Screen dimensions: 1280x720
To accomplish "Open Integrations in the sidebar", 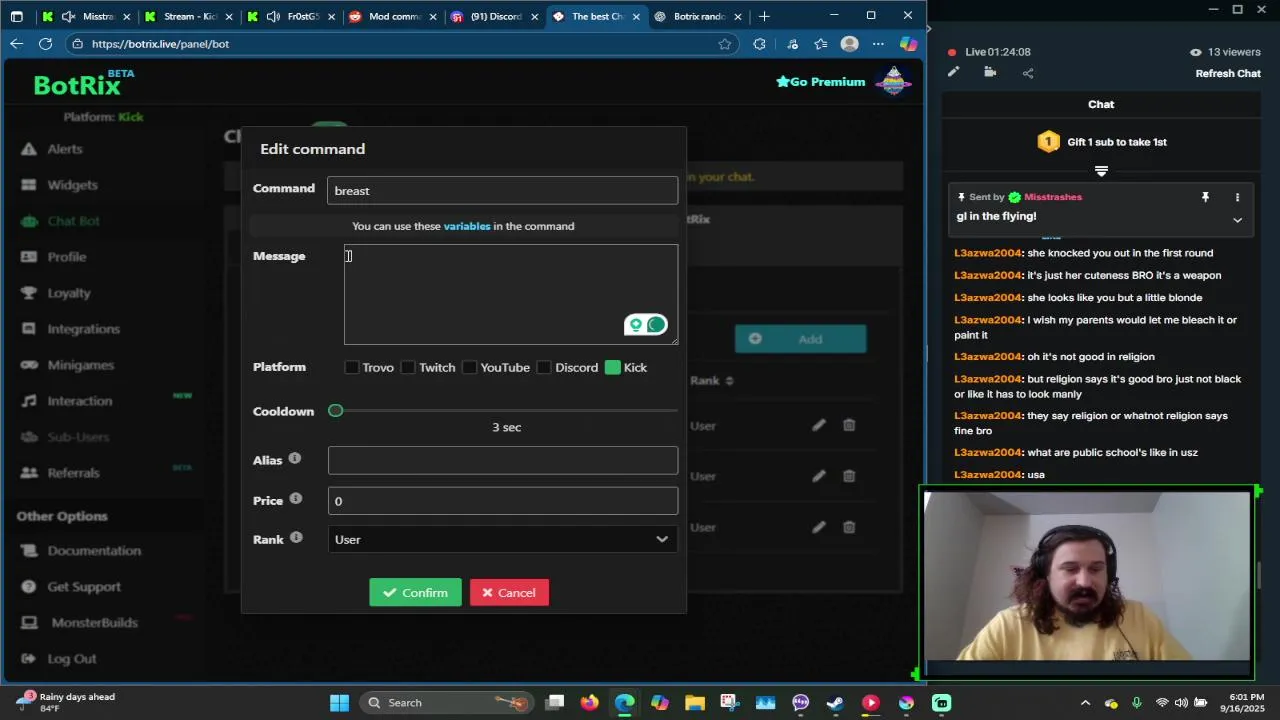I will 83,329.
